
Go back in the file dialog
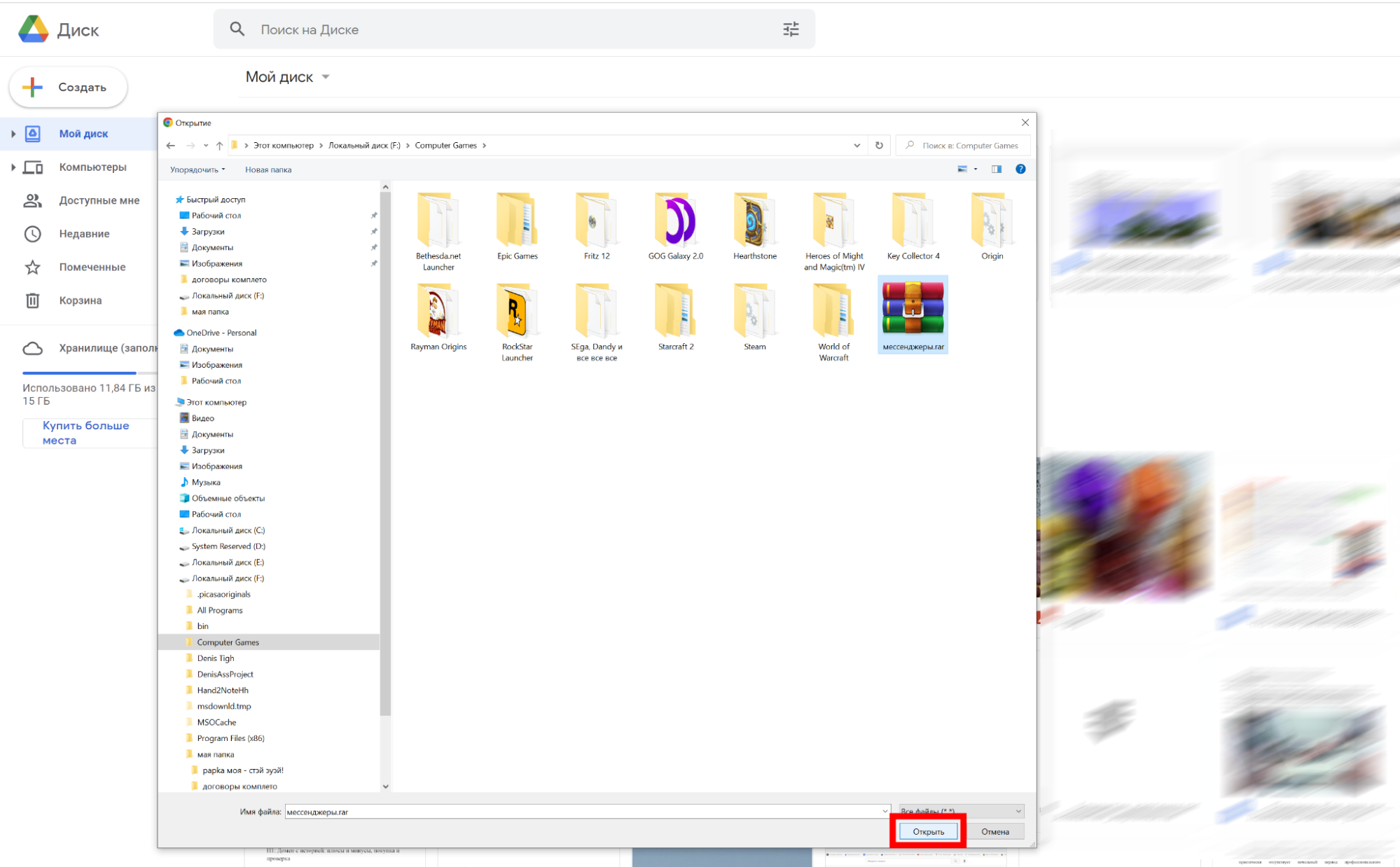171,146
